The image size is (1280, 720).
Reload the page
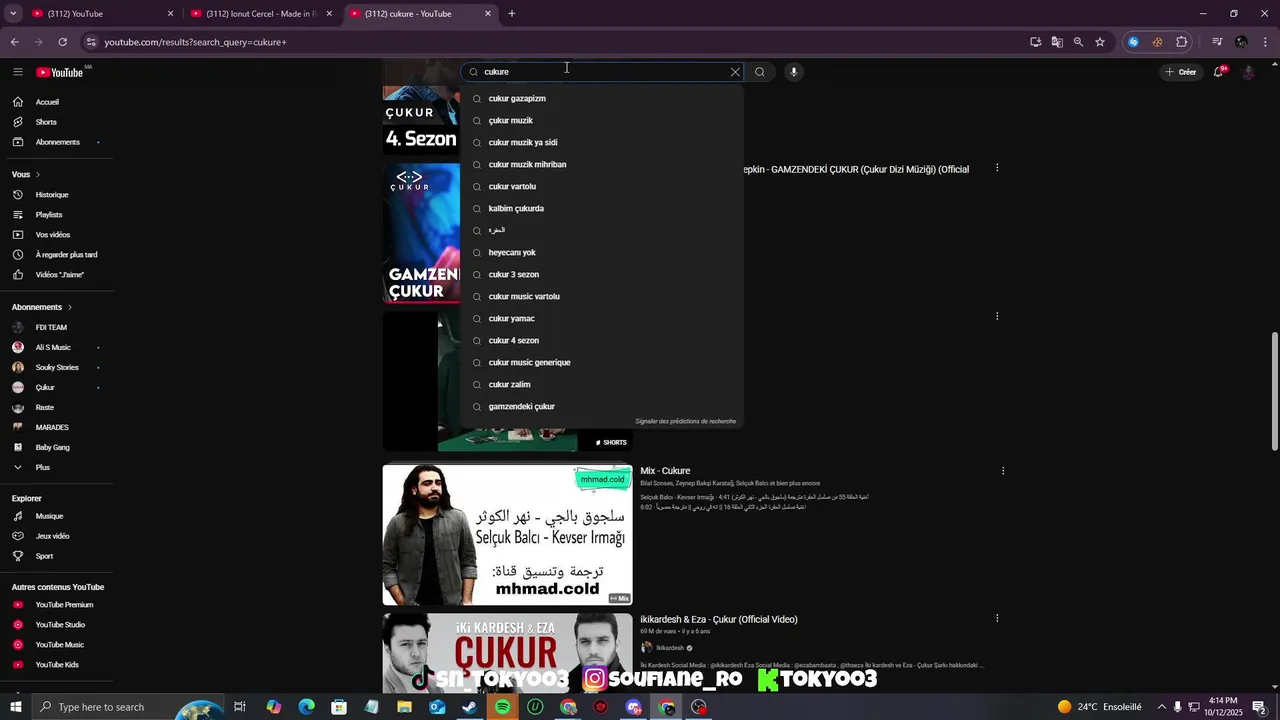tap(62, 42)
